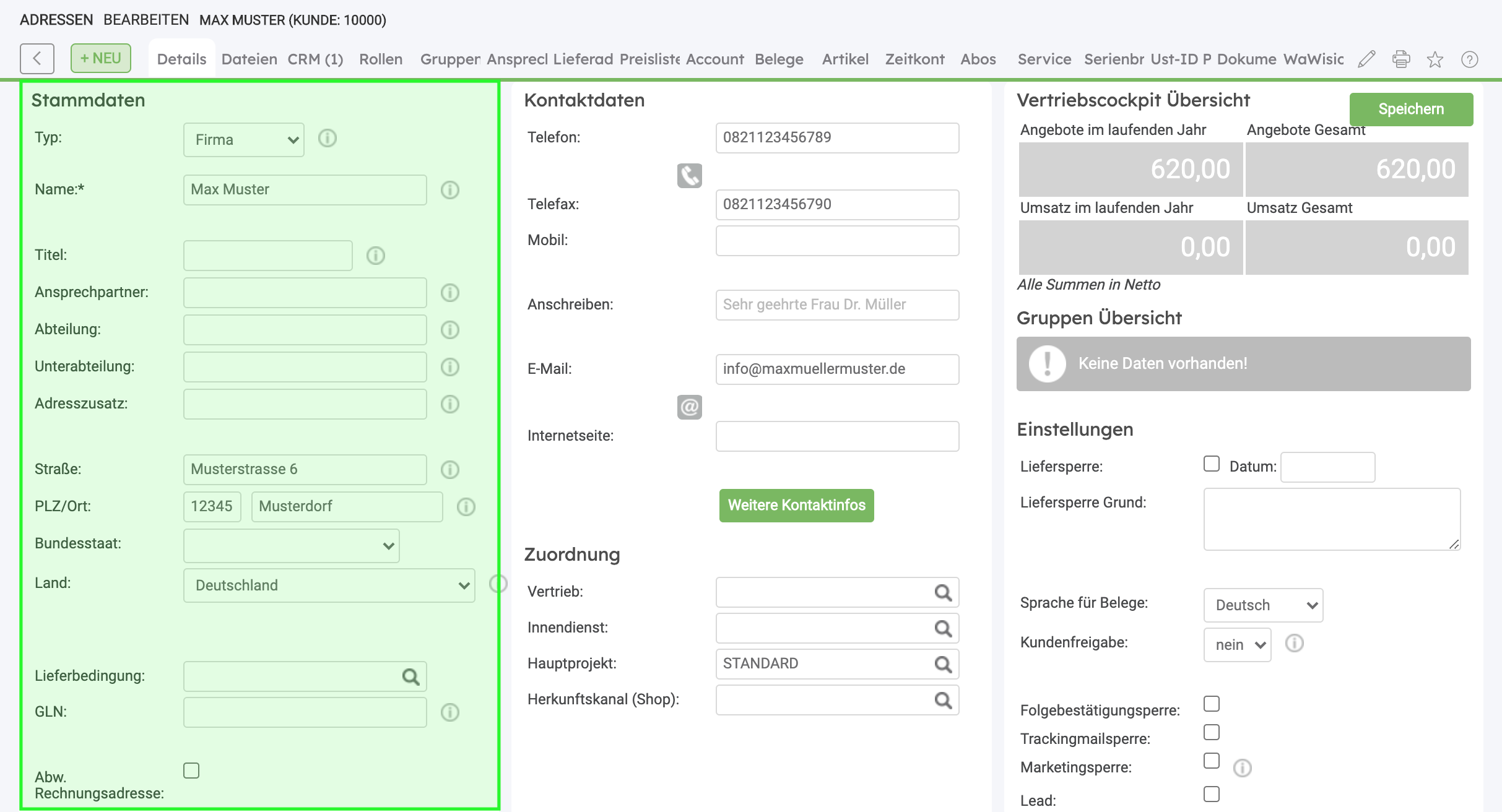The height and width of the screenshot is (812, 1502).
Task: Switch to the Dateien tab
Action: [249, 59]
